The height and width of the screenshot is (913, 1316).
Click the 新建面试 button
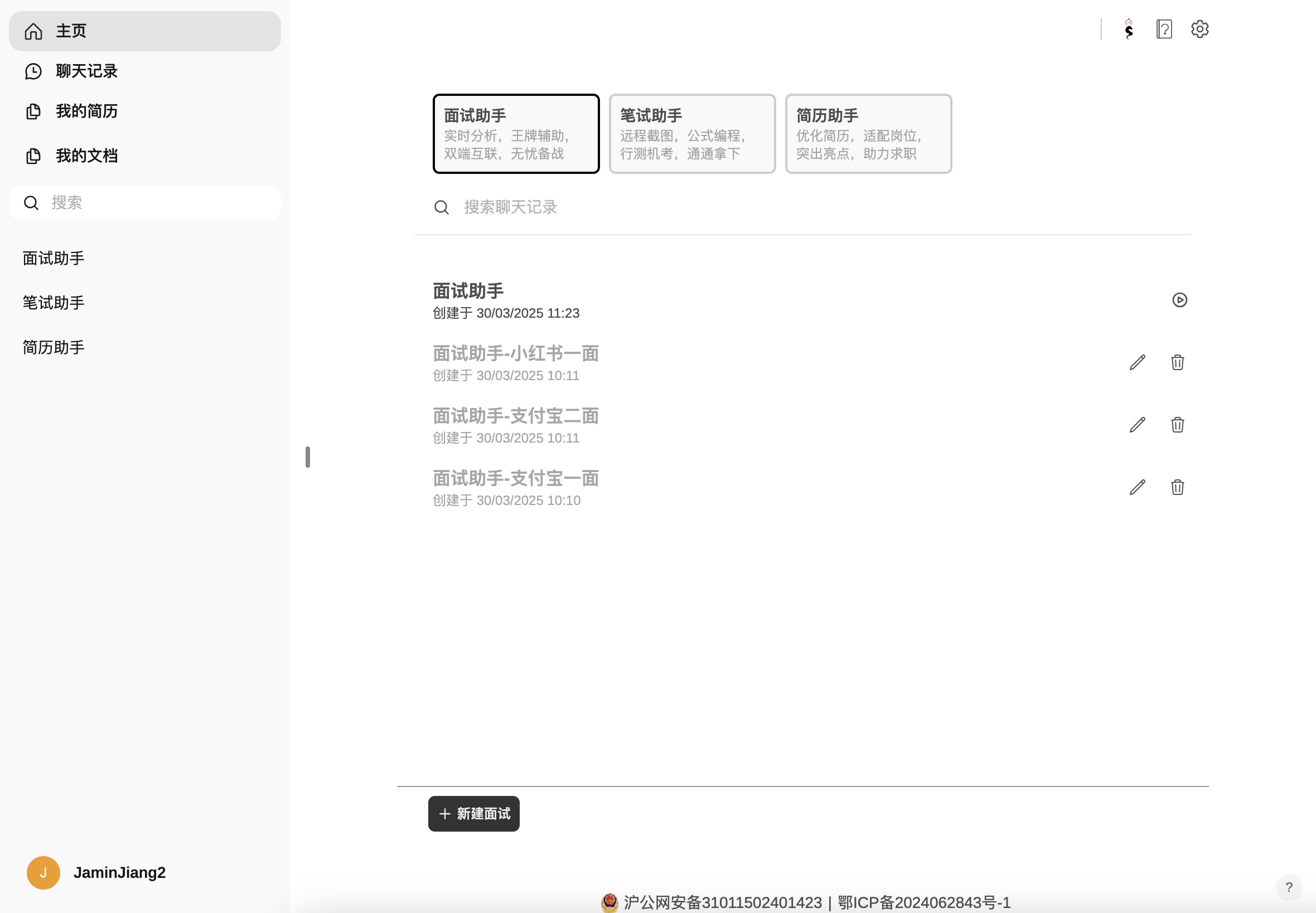click(x=473, y=813)
